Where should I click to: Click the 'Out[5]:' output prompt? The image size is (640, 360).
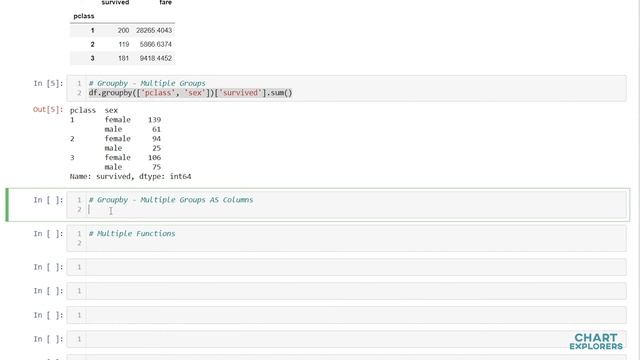click(x=48, y=109)
